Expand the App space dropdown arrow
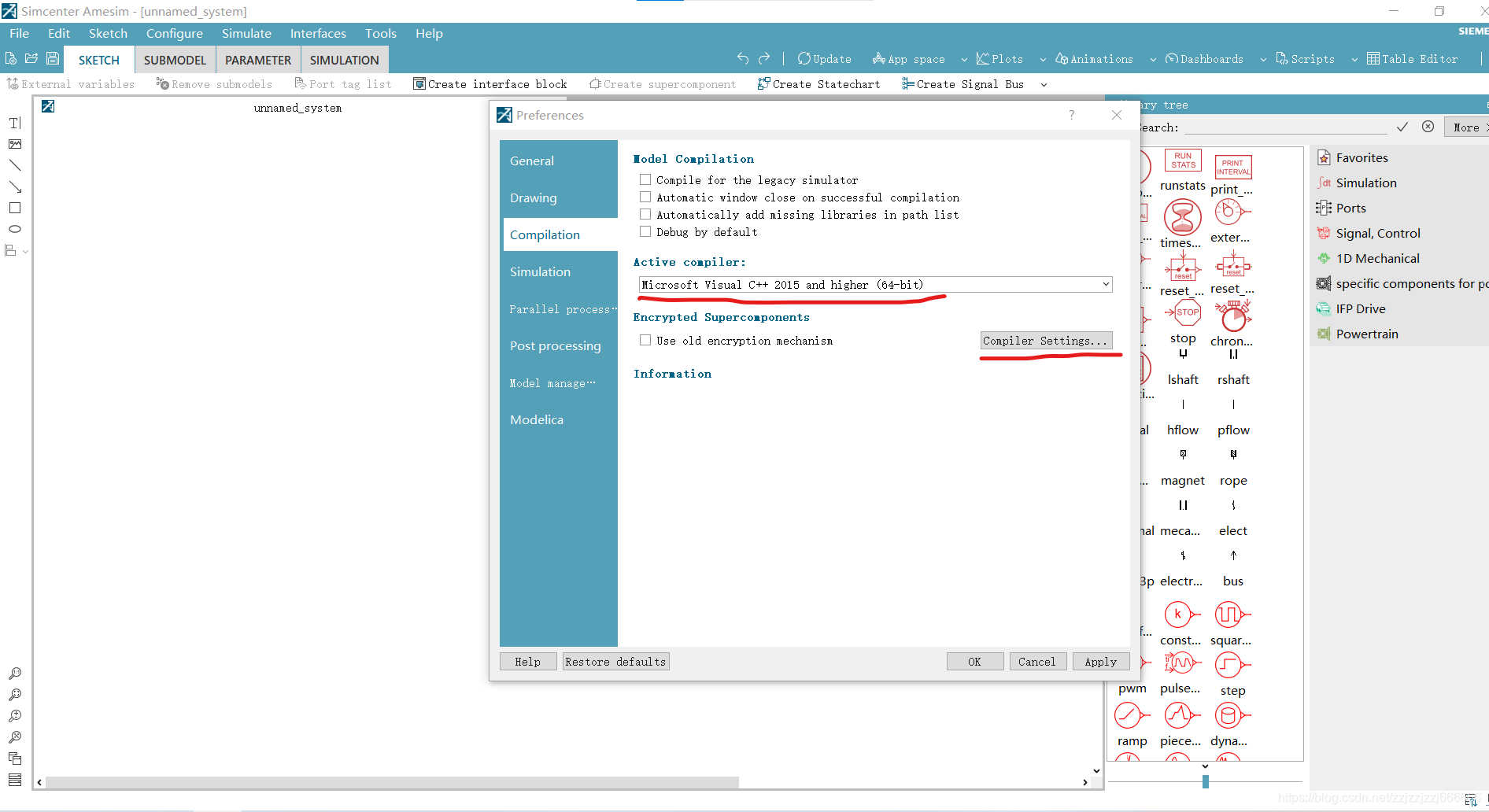This screenshot has height=812, width=1489. 964,59
